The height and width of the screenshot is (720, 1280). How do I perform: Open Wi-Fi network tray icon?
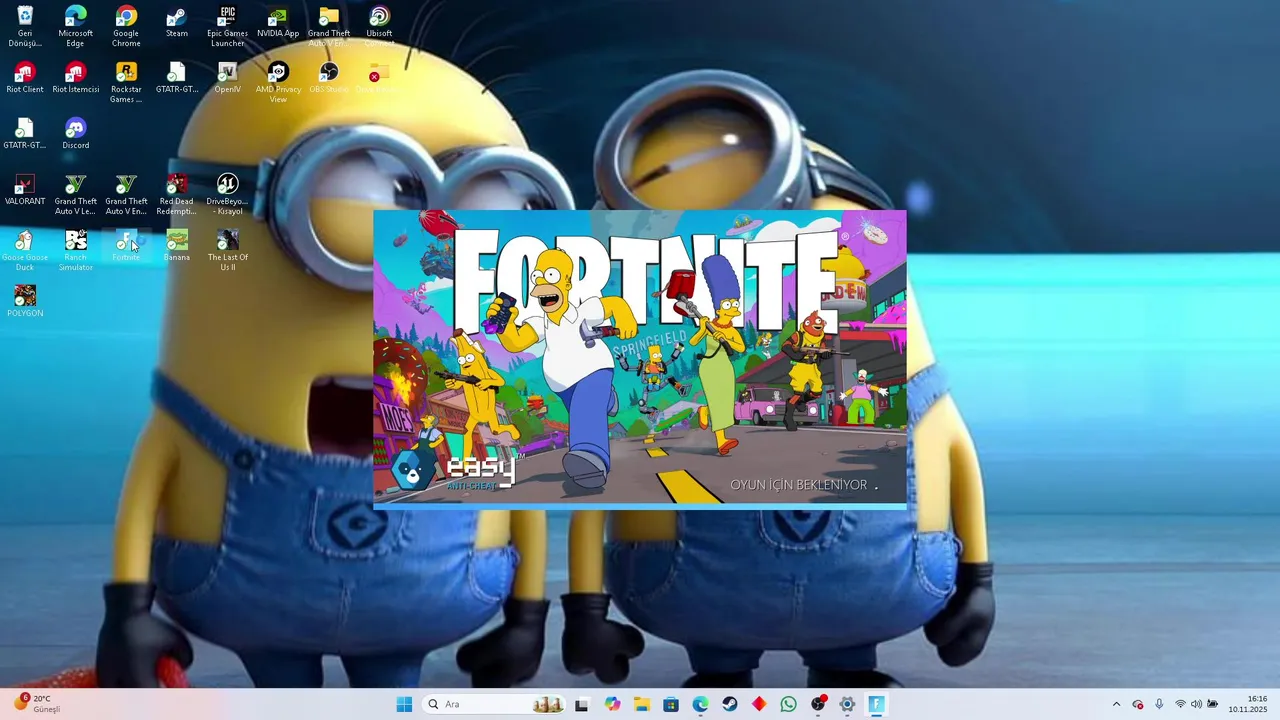pyautogui.click(x=1180, y=704)
